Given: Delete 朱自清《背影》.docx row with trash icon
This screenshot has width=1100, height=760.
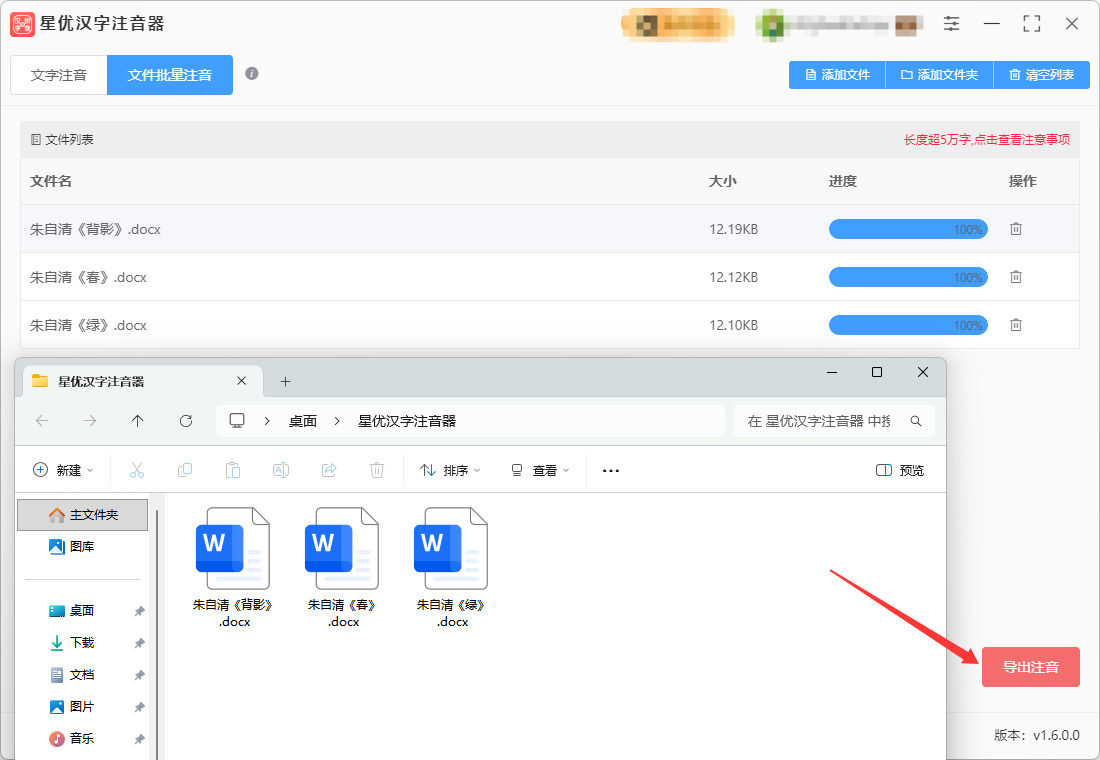Looking at the screenshot, I should coord(1016,229).
